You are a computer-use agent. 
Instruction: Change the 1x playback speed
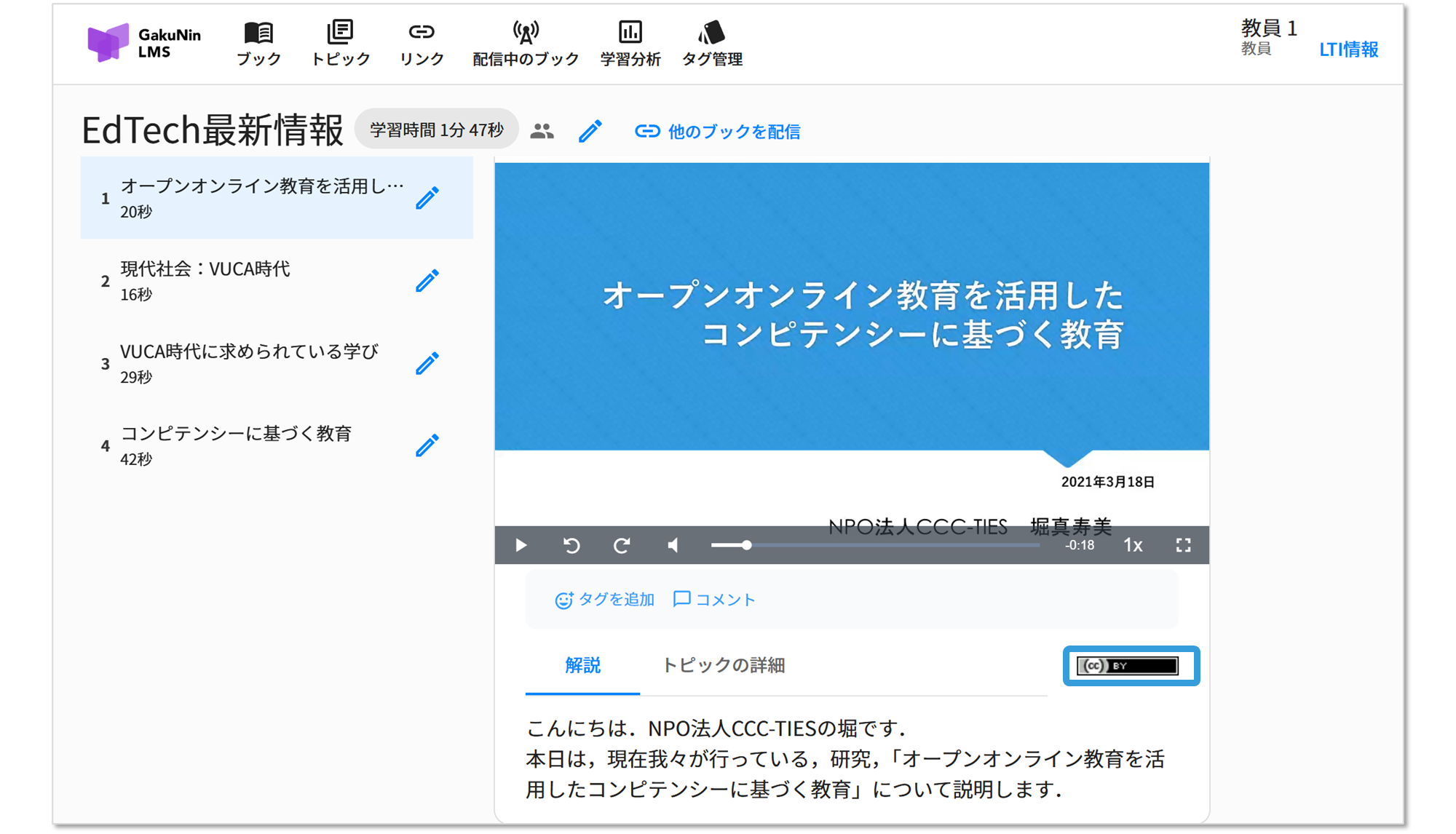[x=1133, y=545]
